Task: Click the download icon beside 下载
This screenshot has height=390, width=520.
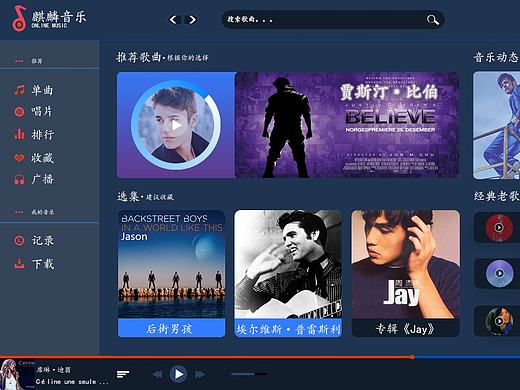Action: pos(19,264)
